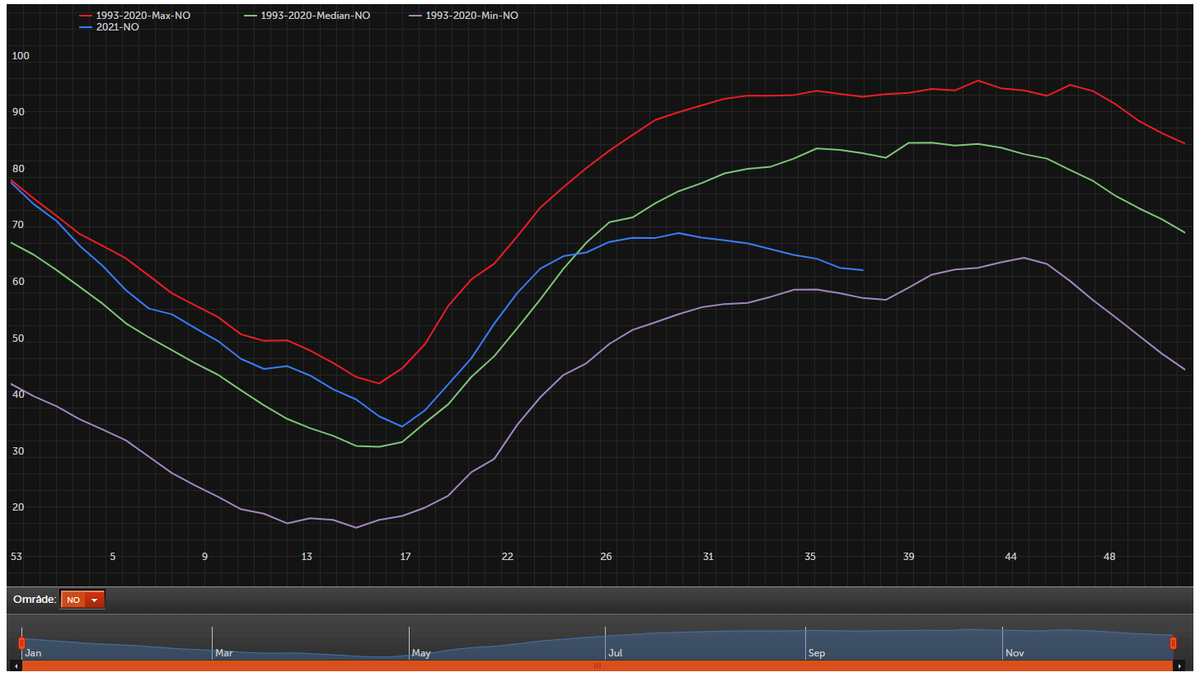This screenshot has width=1200, height=677.
Task: Open the Område NO dropdown
Action: [x=82, y=600]
